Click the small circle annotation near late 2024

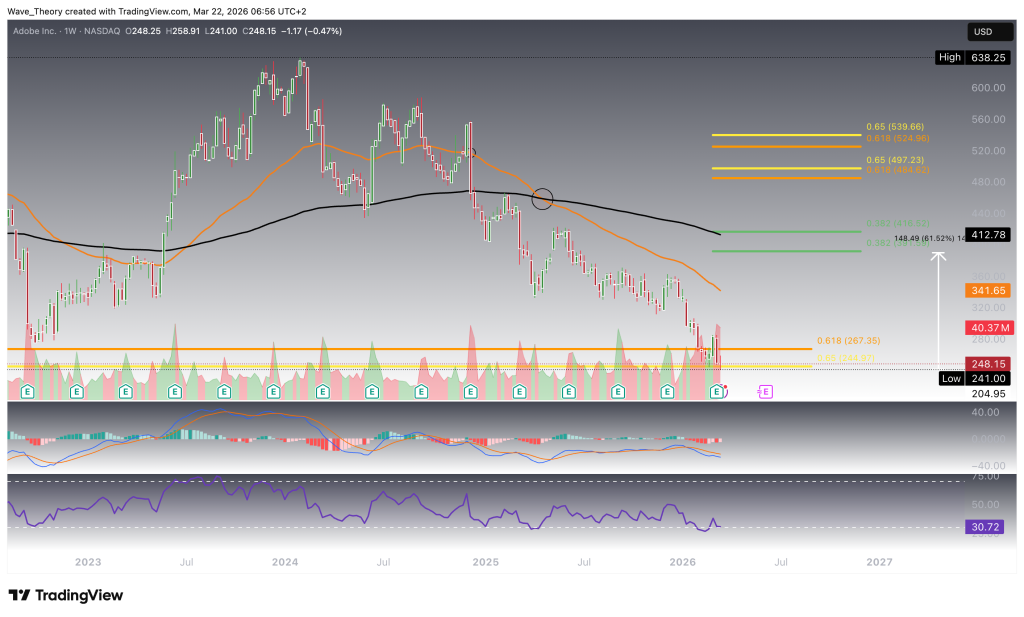tap(470, 153)
